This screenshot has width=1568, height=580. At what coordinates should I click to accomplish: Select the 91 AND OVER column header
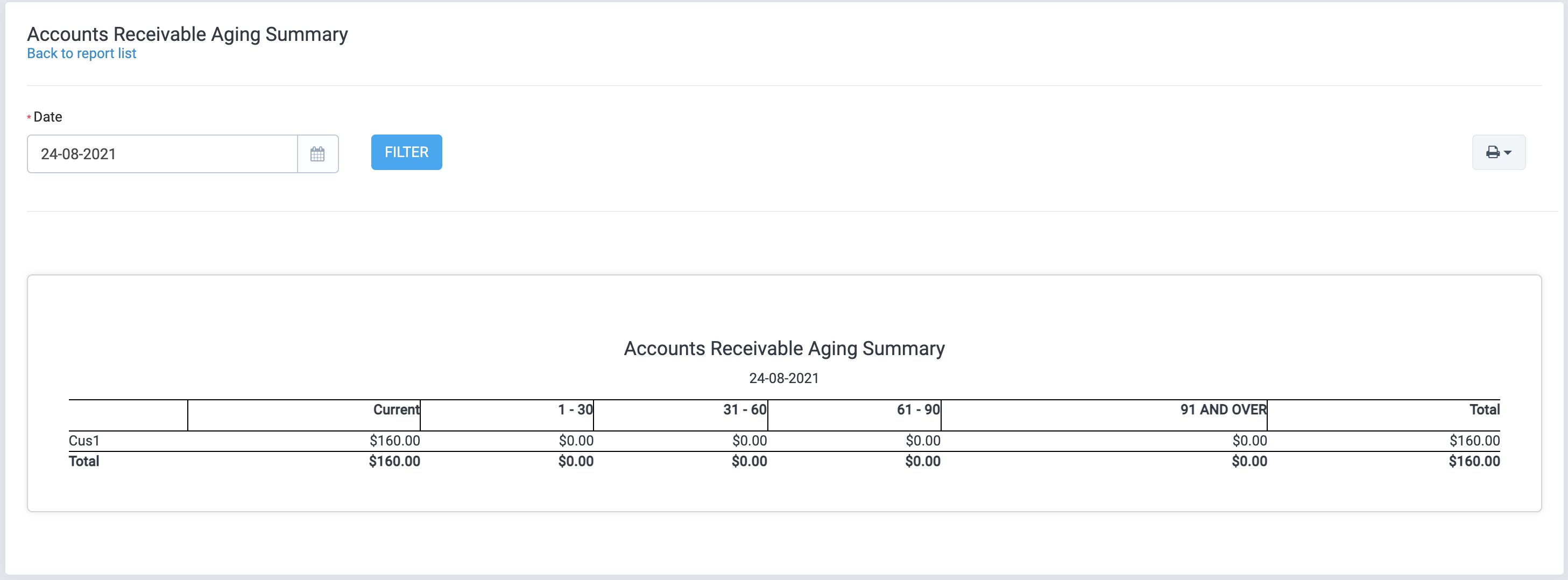(1224, 409)
